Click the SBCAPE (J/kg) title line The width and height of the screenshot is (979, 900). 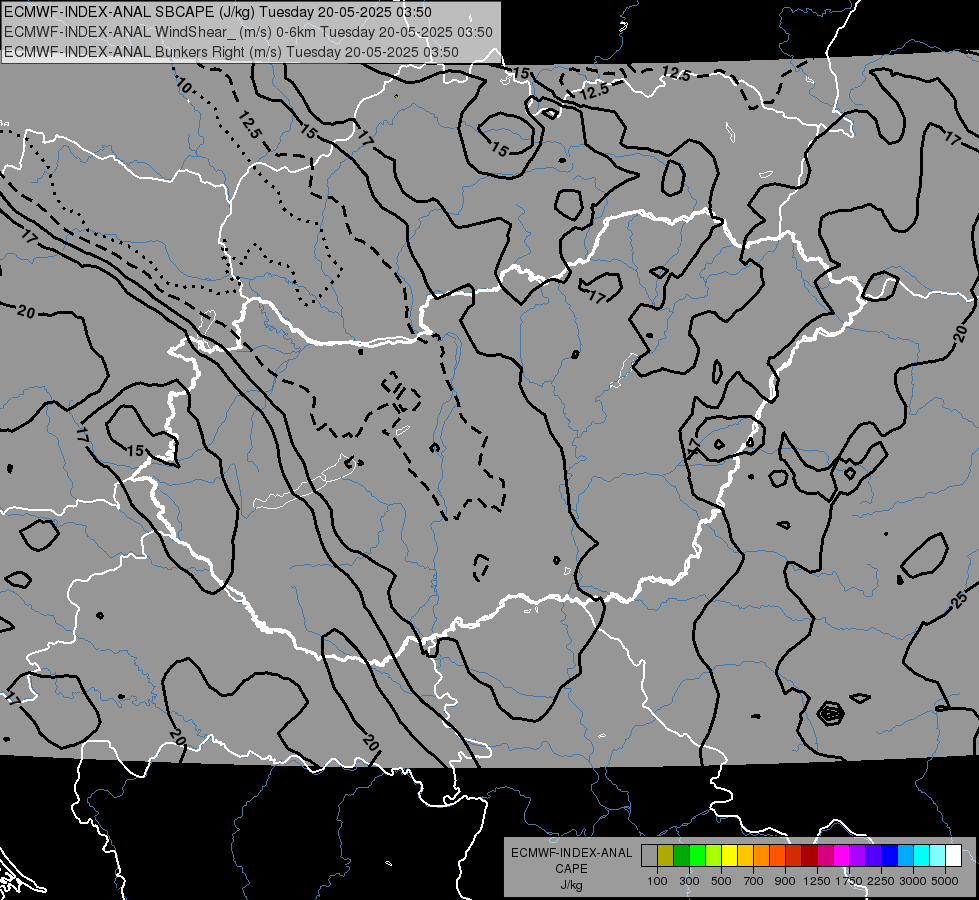click(x=218, y=12)
